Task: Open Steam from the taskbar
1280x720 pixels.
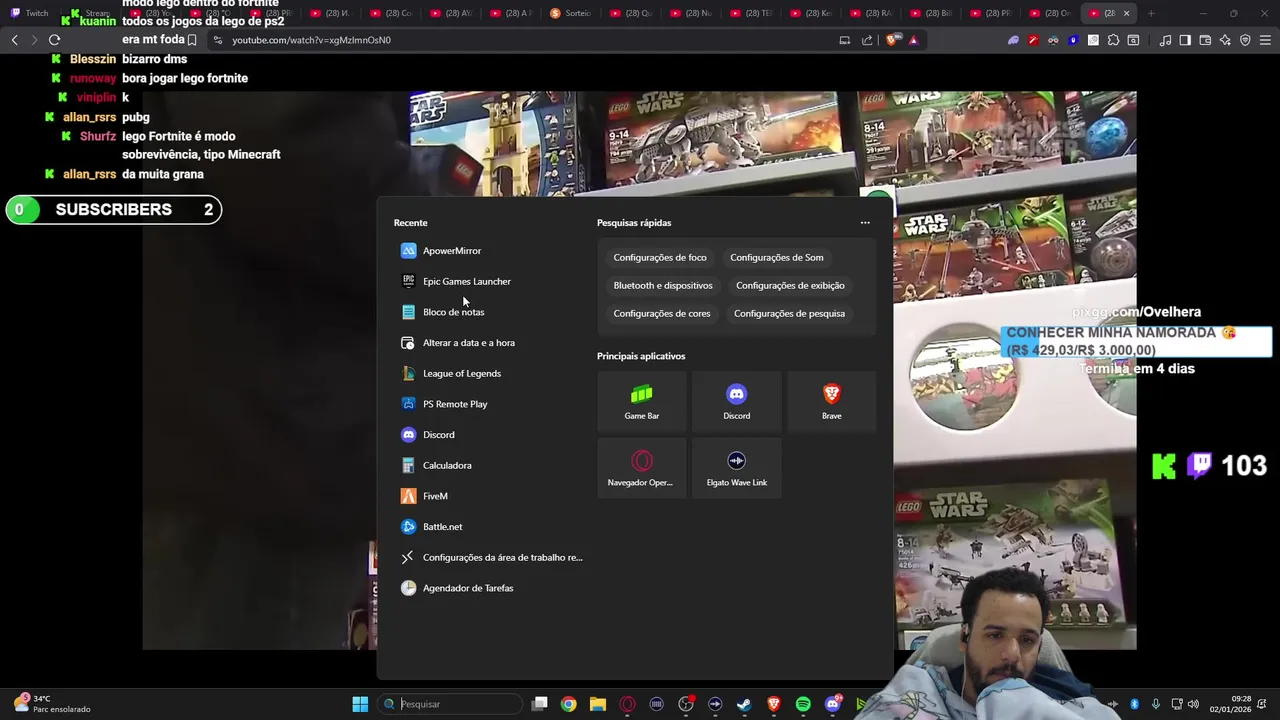Action: pyautogui.click(x=744, y=704)
